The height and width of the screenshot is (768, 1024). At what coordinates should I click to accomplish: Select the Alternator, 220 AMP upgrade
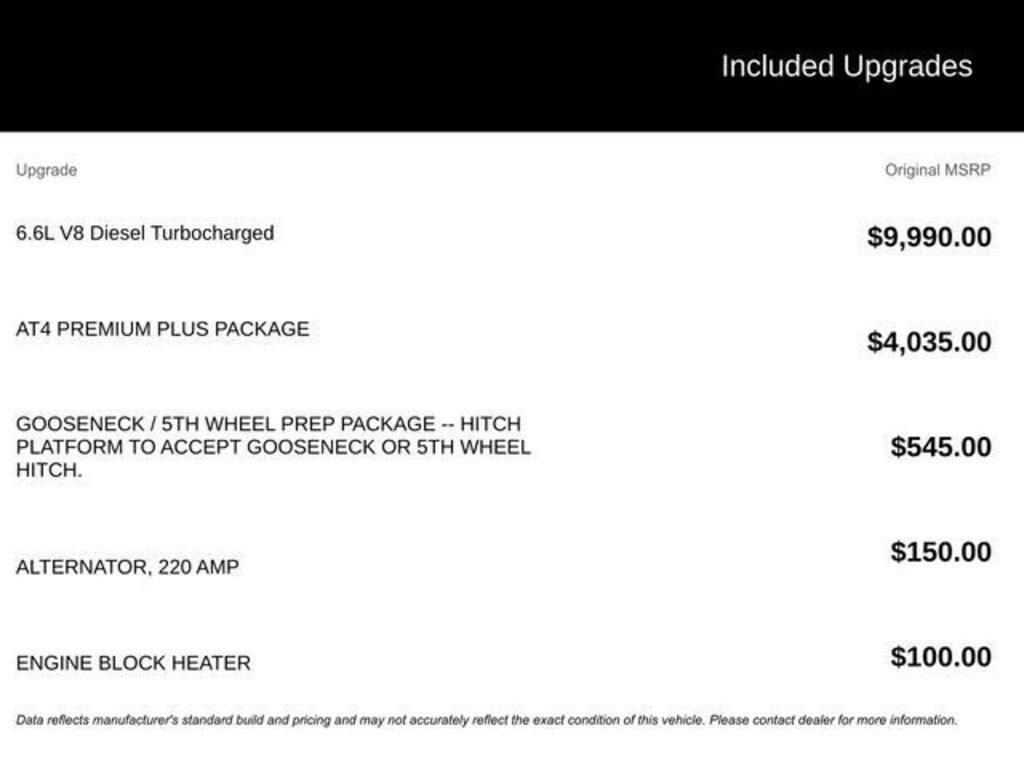[127, 567]
